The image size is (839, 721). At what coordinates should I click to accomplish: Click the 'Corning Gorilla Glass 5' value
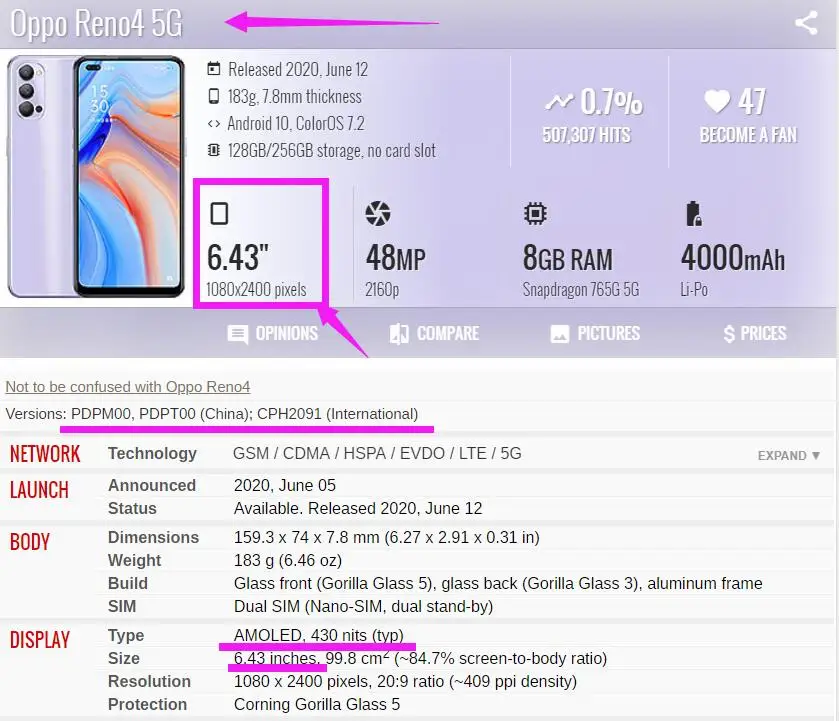pyautogui.click(x=317, y=704)
